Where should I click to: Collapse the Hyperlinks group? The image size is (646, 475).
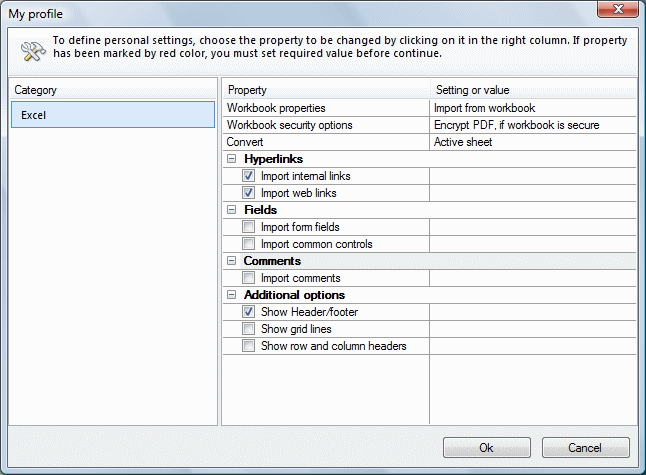pos(232,159)
